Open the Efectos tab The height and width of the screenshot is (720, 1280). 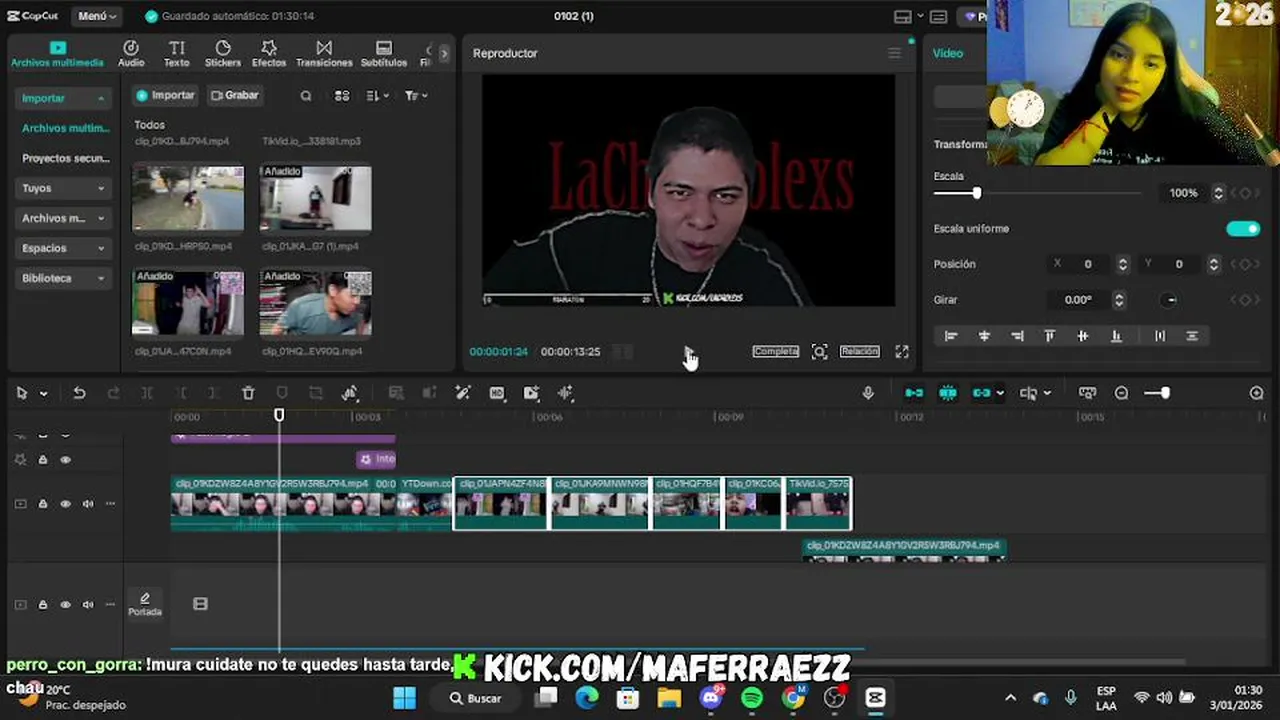[269, 54]
